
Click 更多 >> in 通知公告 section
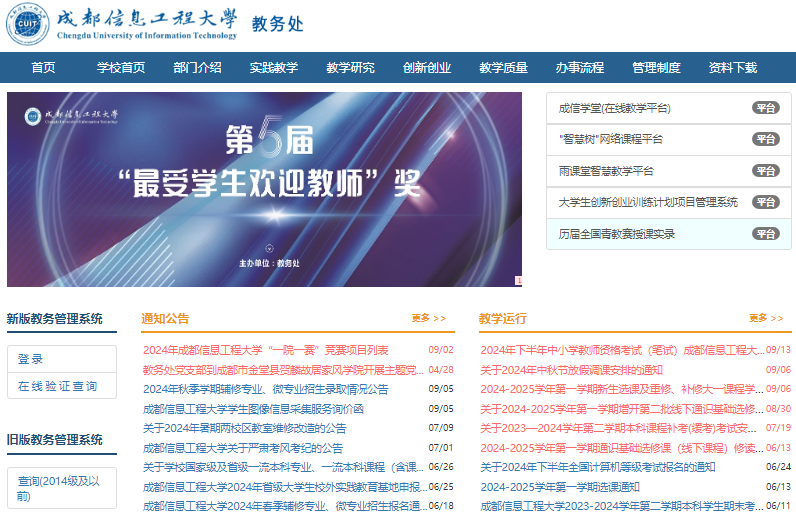click(428, 318)
